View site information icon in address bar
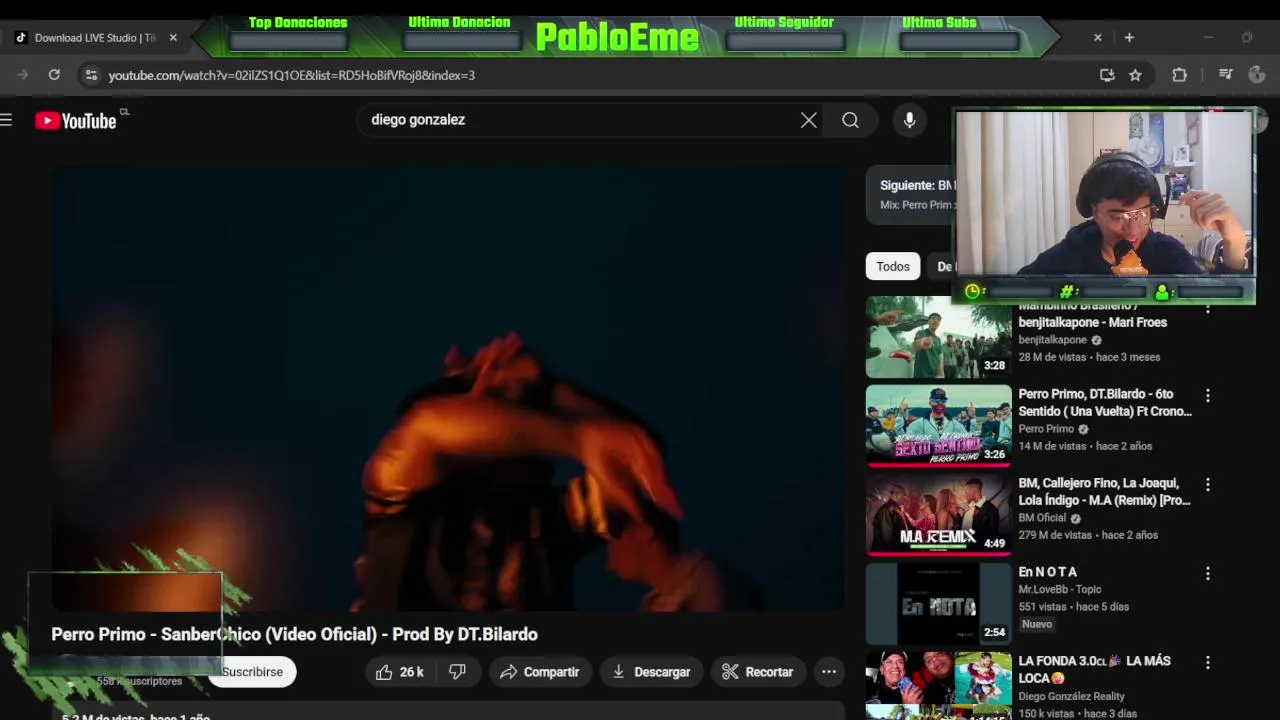The image size is (1280, 720). [91, 75]
